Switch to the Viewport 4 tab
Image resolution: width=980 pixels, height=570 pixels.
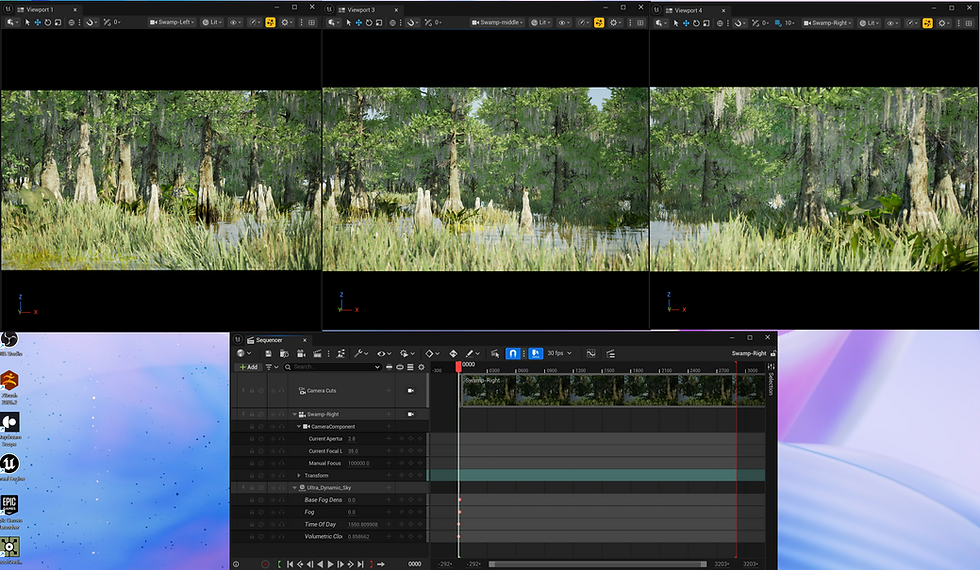click(688, 10)
